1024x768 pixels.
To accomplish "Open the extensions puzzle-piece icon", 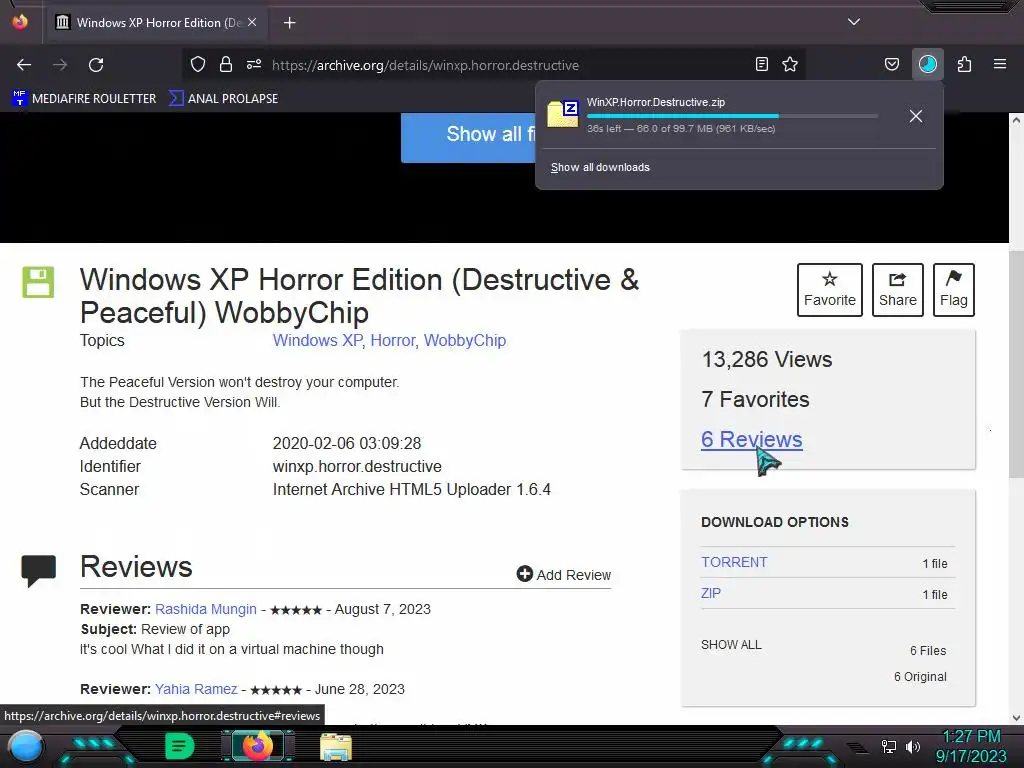I will click(x=964, y=64).
